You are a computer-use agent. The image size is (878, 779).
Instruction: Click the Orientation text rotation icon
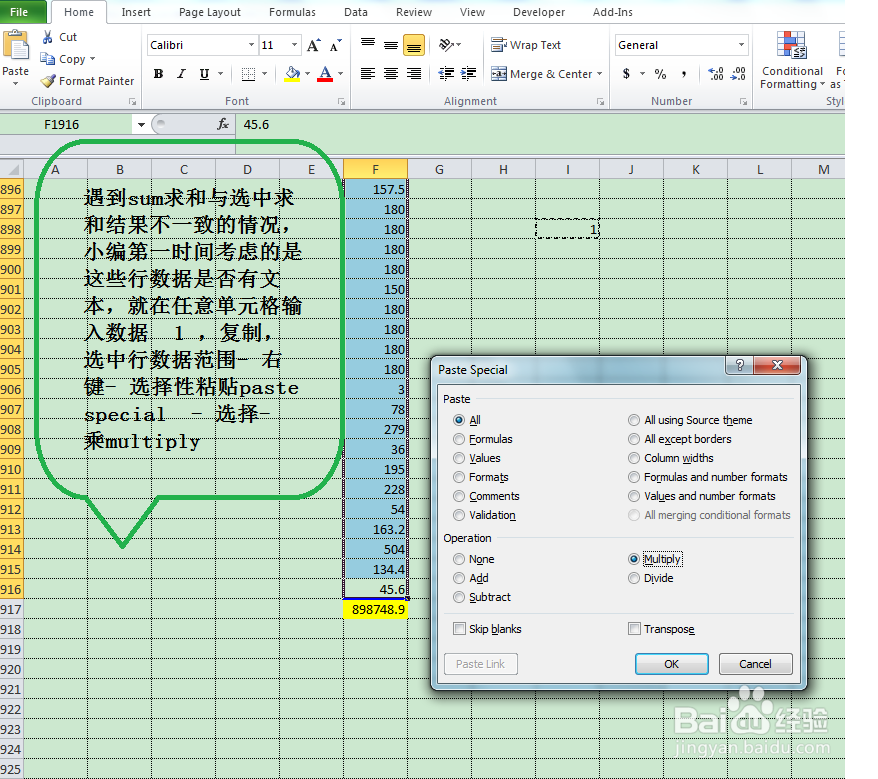[446, 45]
